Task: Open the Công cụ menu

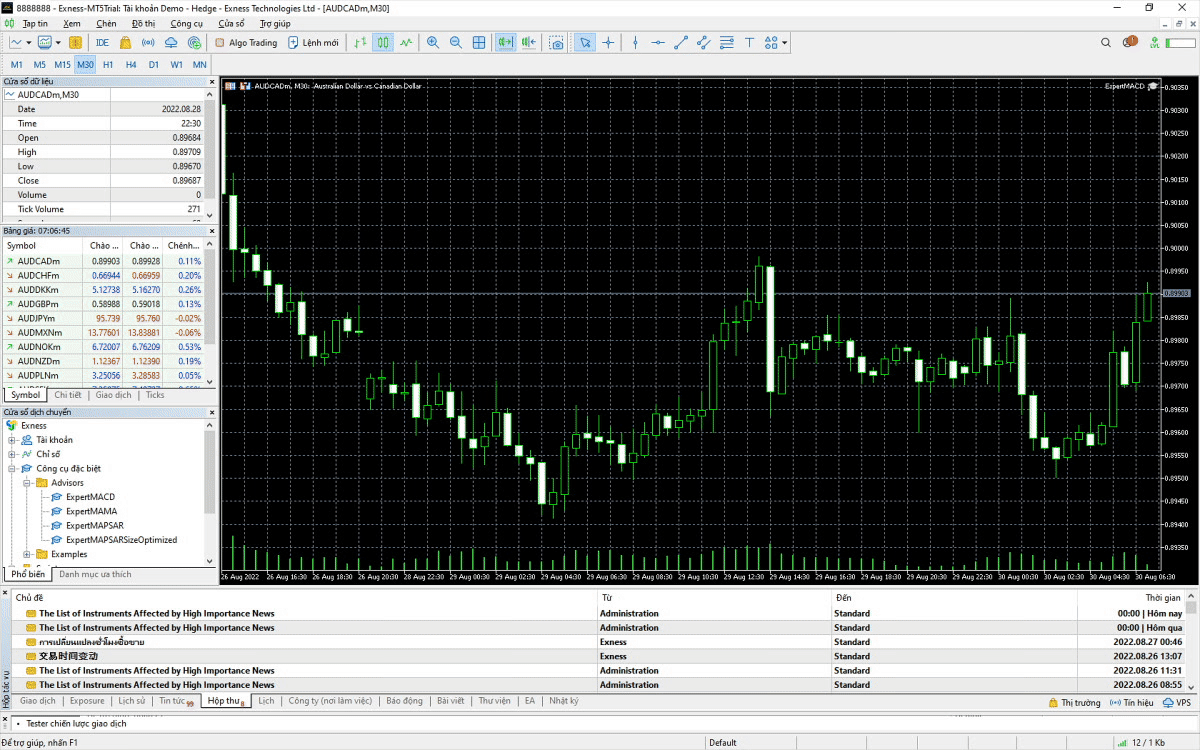Action: click(187, 23)
